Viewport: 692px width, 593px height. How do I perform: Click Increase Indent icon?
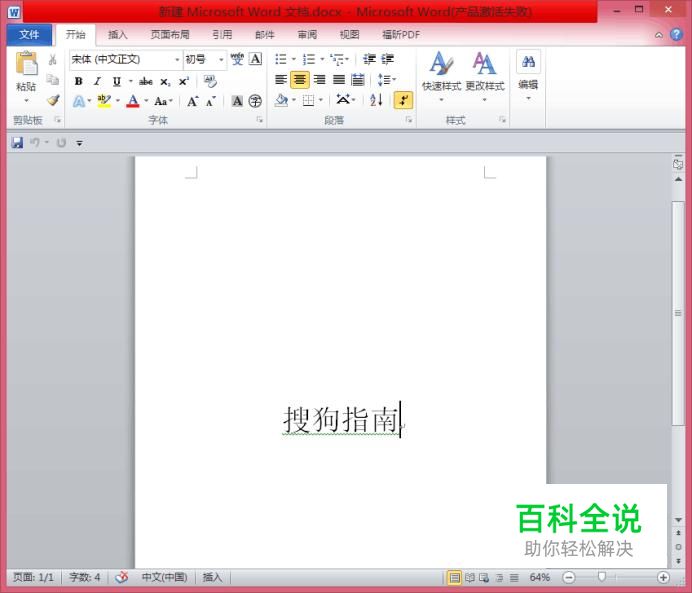pos(387,59)
